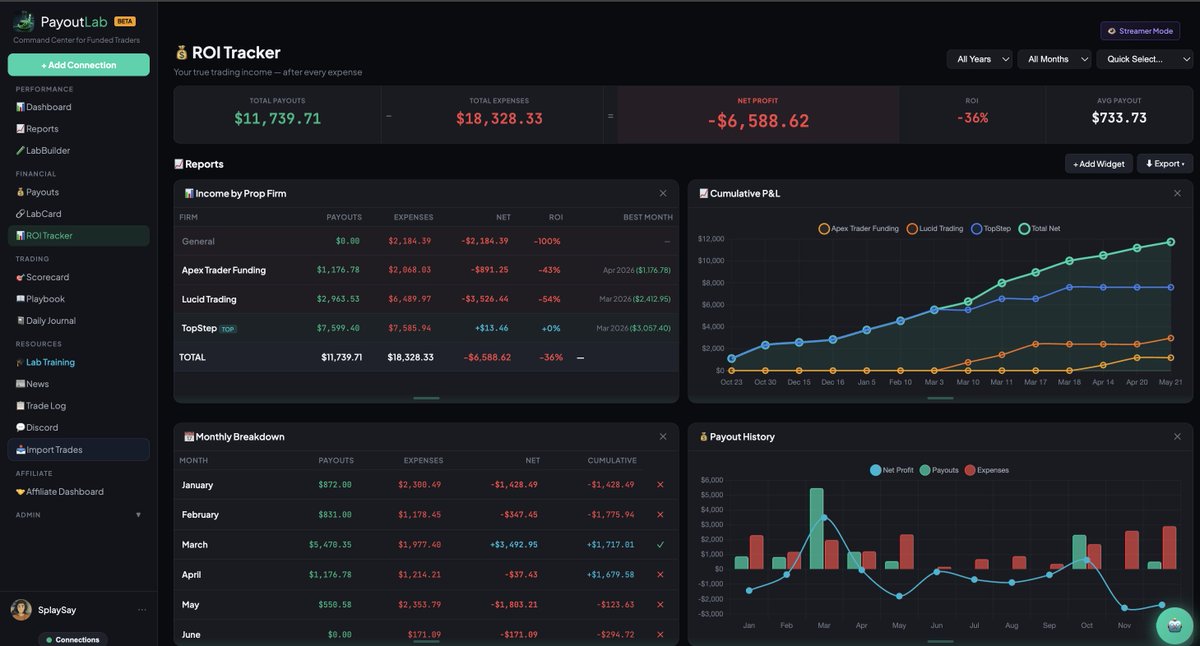1200x646 pixels.
Task: Toggle Total Net legend series
Action: (x=1039, y=229)
